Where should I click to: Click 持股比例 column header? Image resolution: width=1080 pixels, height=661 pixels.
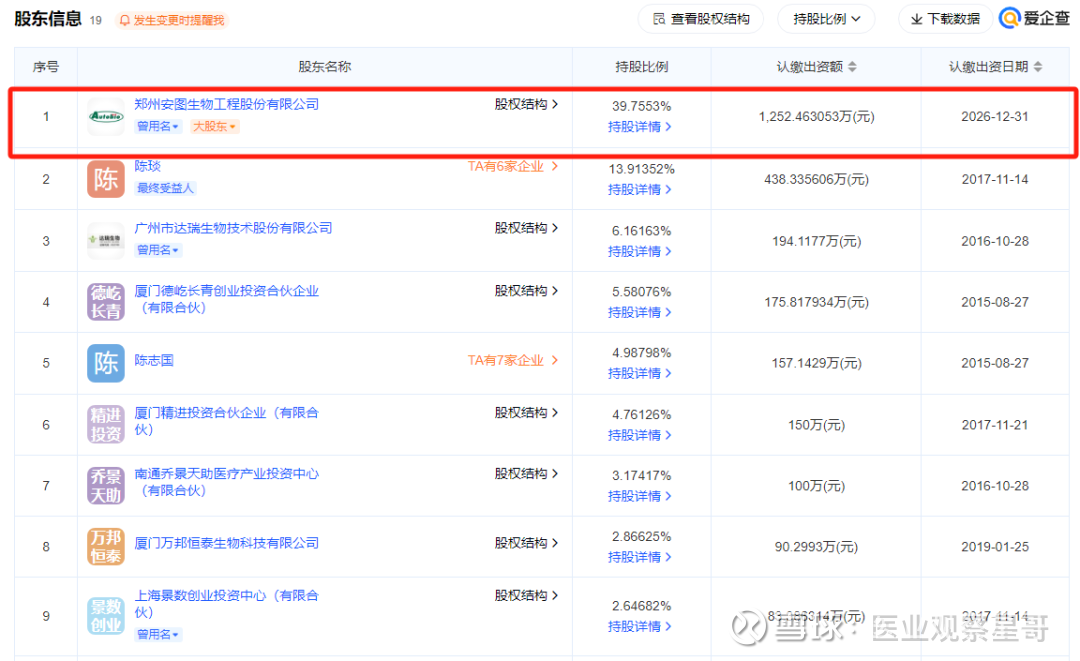click(x=642, y=67)
